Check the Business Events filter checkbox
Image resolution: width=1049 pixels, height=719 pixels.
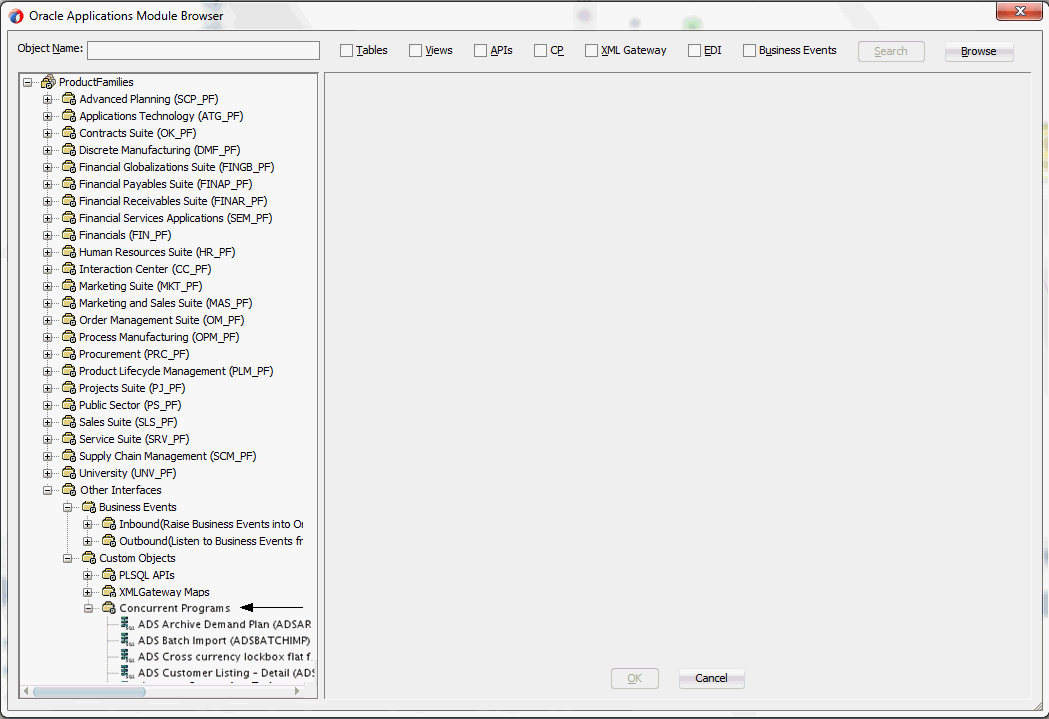pyautogui.click(x=749, y=51)
